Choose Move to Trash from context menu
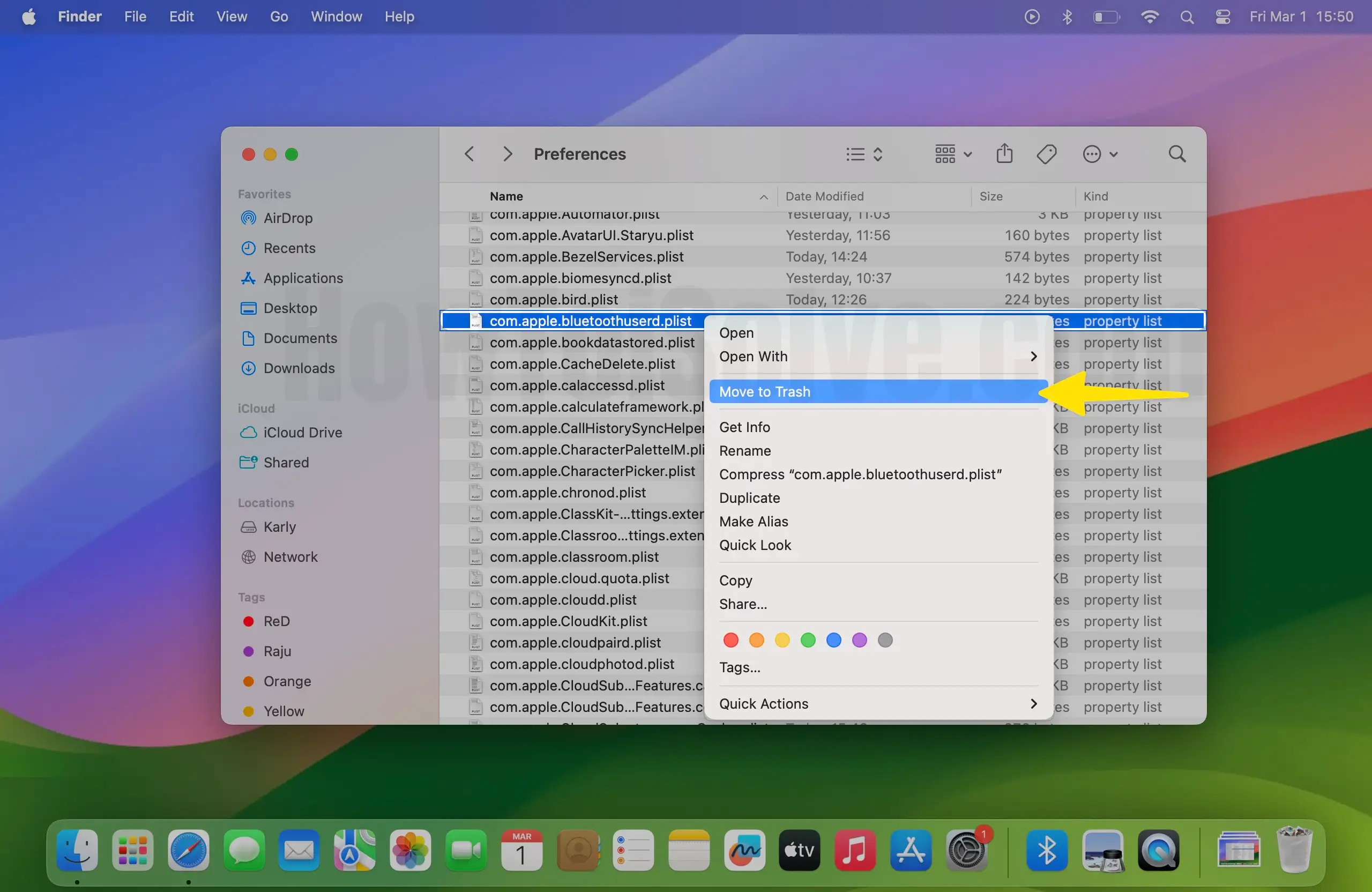 (x=764, y=391)
